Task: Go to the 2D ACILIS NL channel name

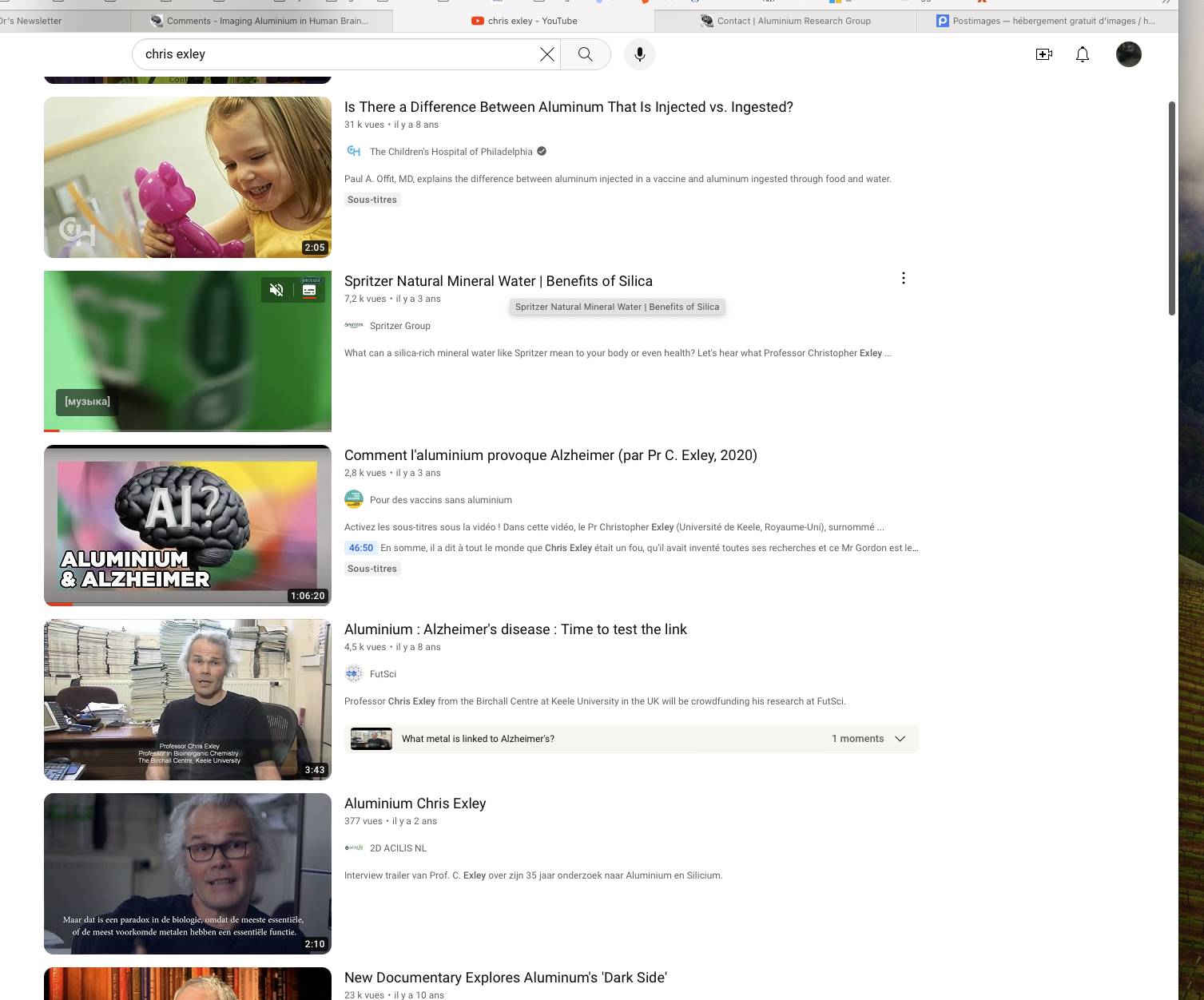Action: coord(398,848)
